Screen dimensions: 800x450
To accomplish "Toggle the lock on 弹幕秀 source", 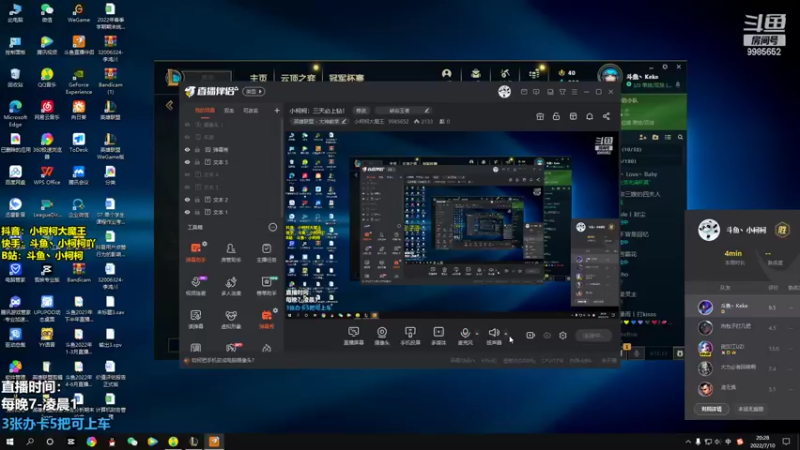I will 197,149.
